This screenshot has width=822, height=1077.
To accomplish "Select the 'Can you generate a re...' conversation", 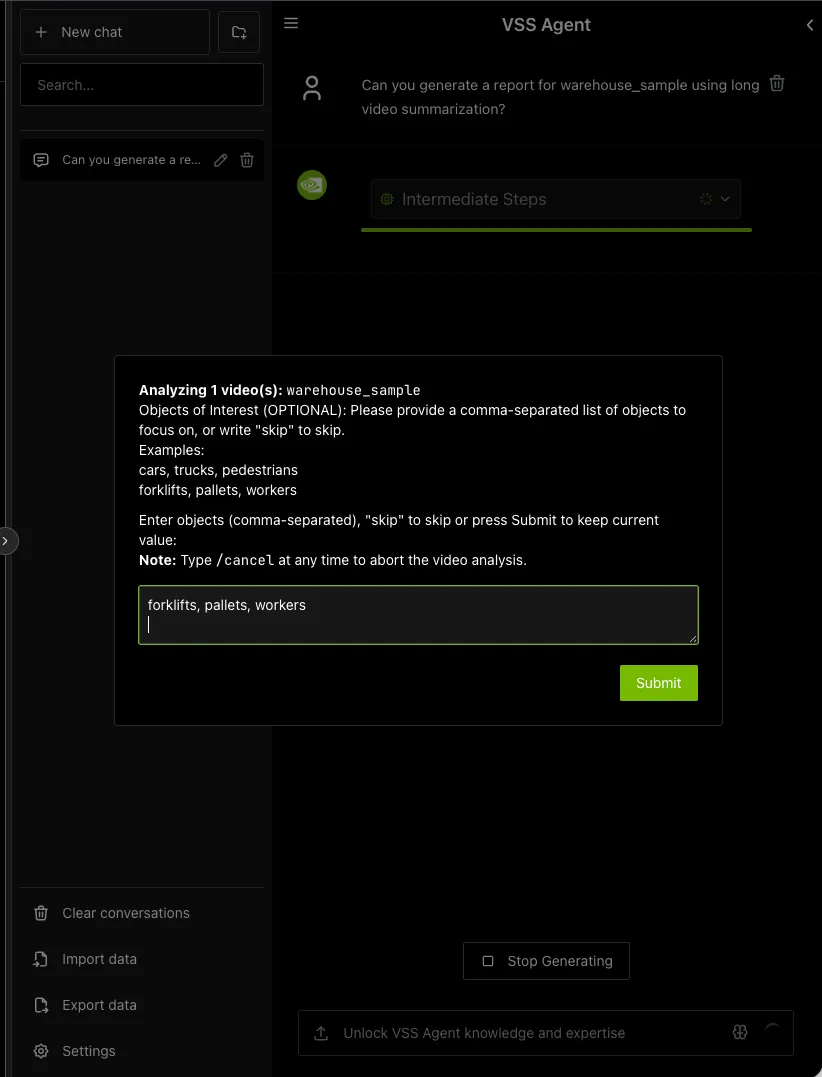I will 142,160.
